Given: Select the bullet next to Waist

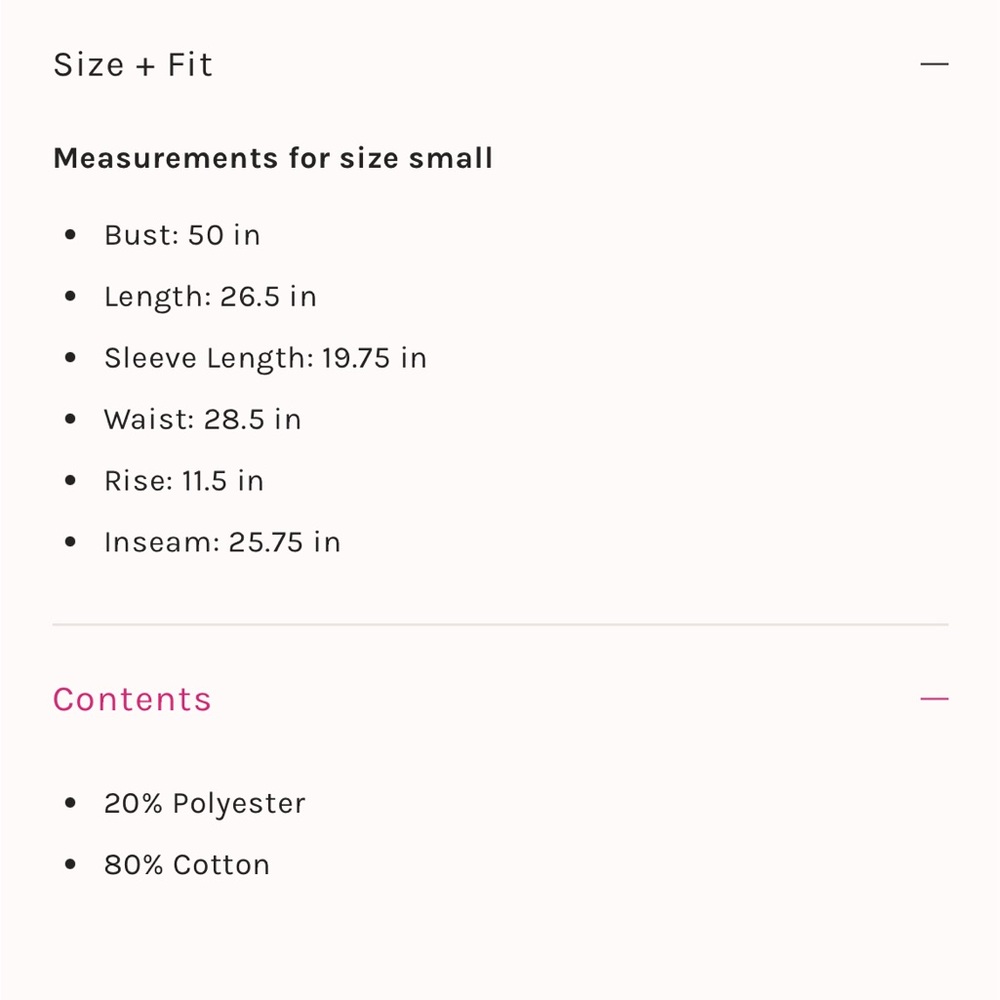Looking at the screenshot, I should pos(70,420).
